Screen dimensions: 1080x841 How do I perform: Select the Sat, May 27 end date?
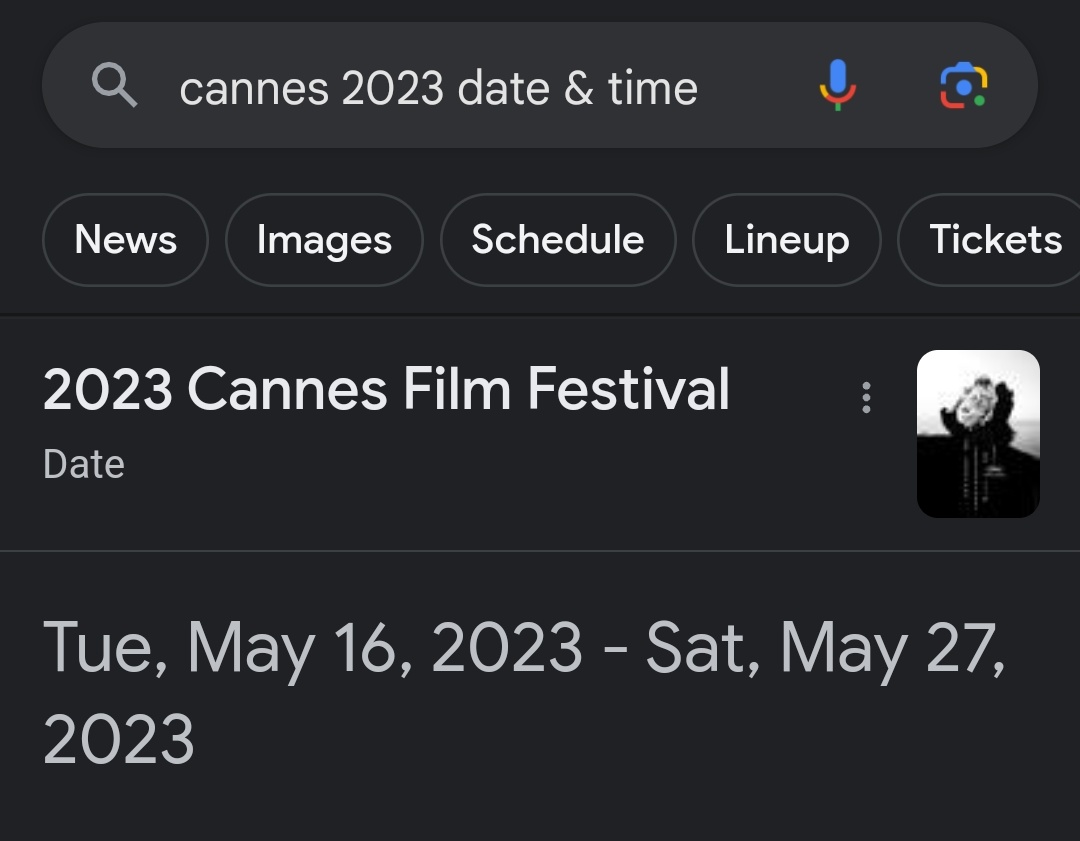(x=825, y=647)
